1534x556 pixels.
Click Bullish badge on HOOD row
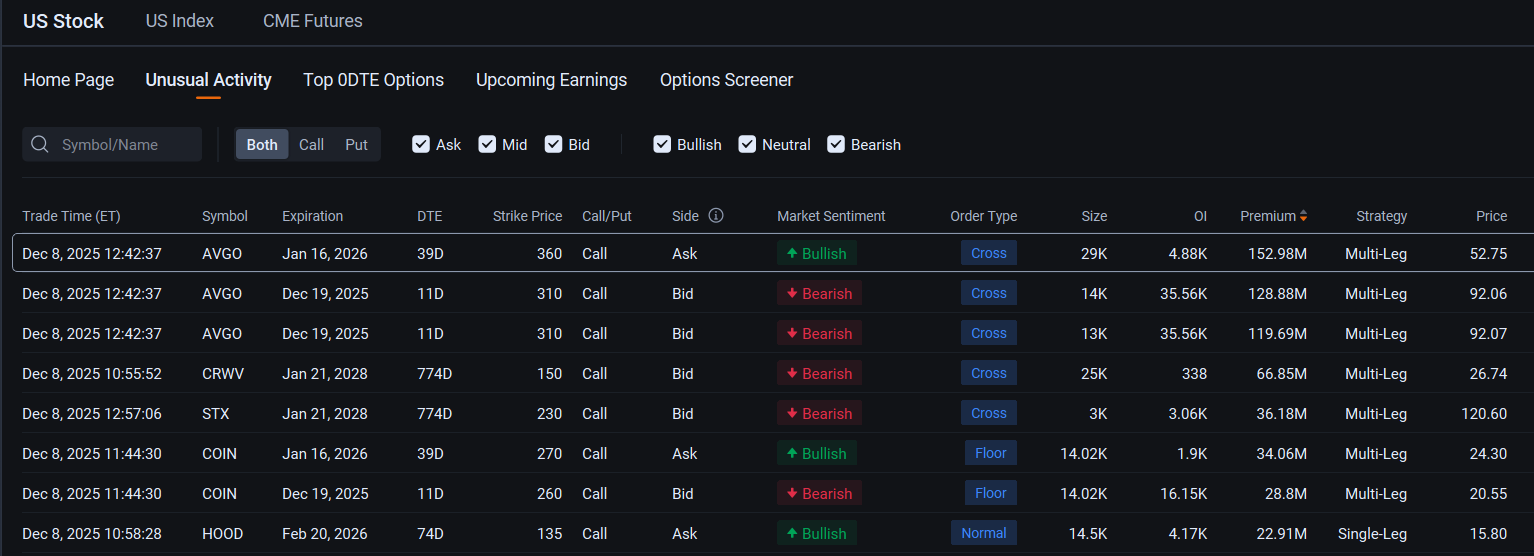816,534
